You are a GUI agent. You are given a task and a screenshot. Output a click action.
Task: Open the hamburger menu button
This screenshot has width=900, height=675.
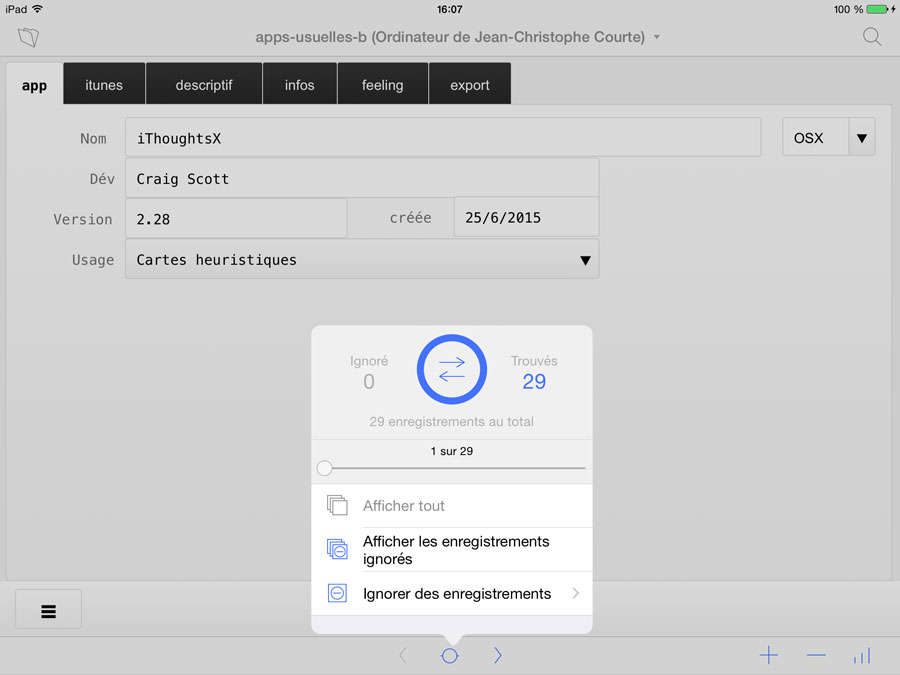(x=48, y=610)
